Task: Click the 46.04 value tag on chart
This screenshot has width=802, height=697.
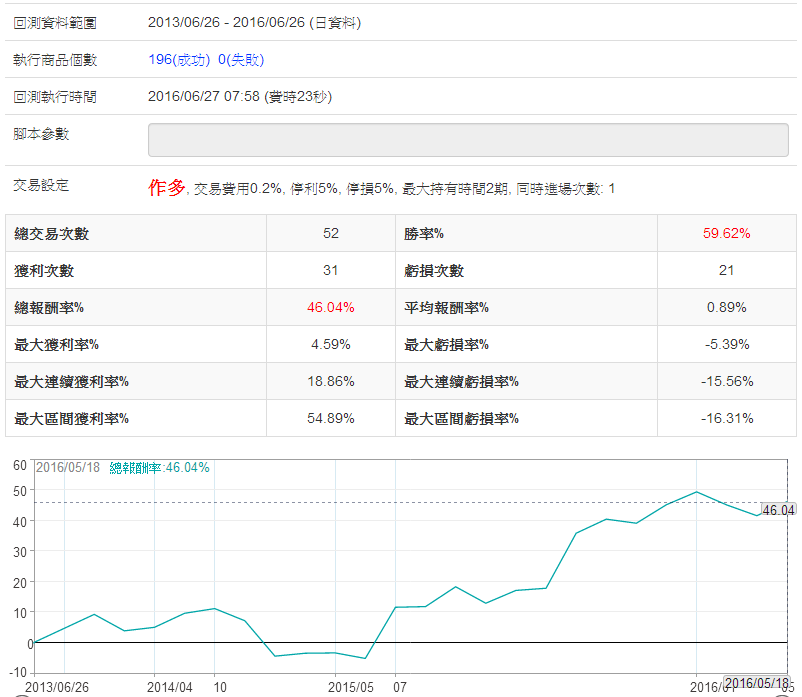Action: (x=778, y=510)
